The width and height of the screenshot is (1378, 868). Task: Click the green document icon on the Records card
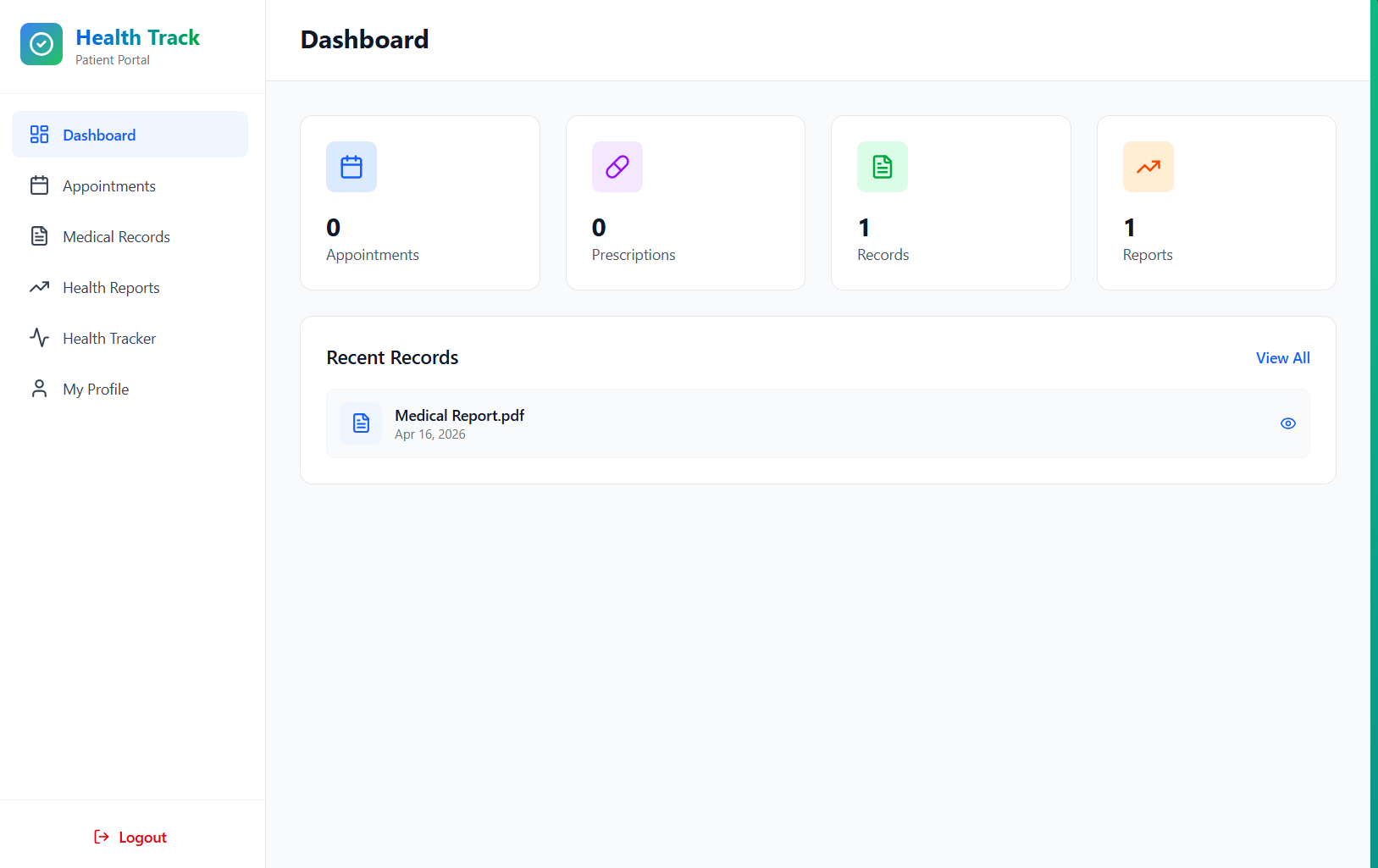(882, 167)
